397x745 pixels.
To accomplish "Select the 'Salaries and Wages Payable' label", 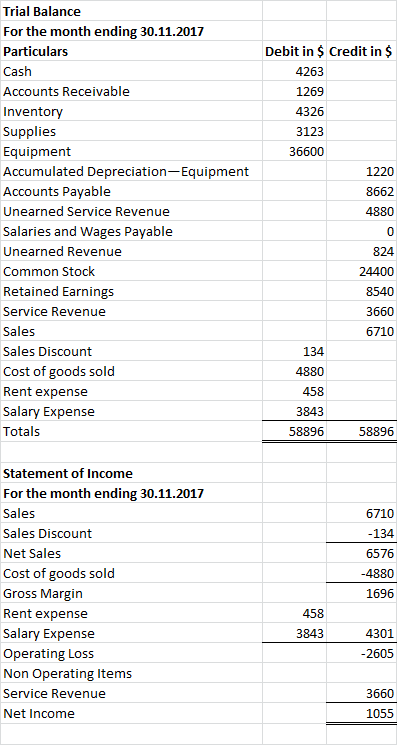I will tap(88, 232).
